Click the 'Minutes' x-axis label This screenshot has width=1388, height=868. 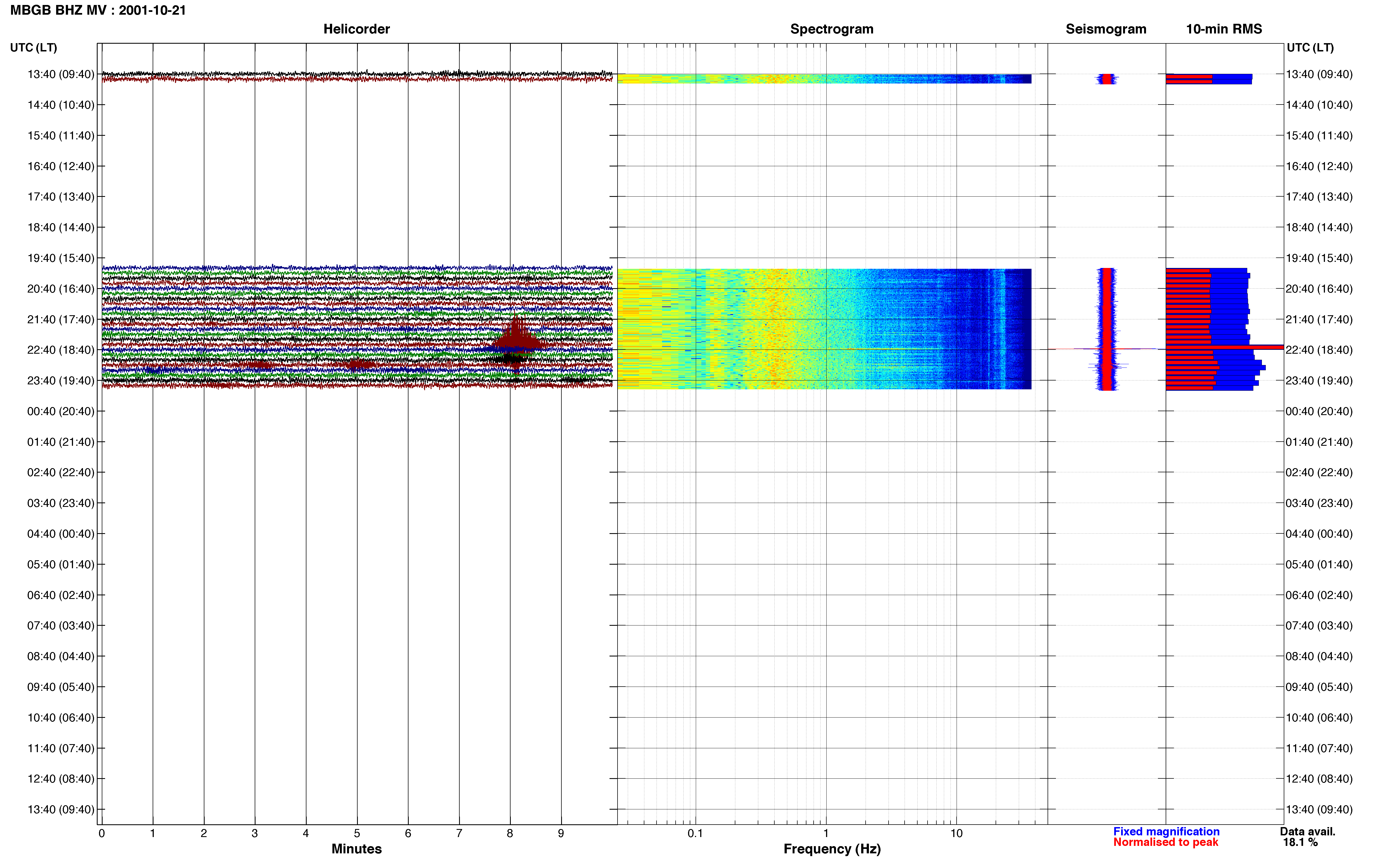coord(356,849)
